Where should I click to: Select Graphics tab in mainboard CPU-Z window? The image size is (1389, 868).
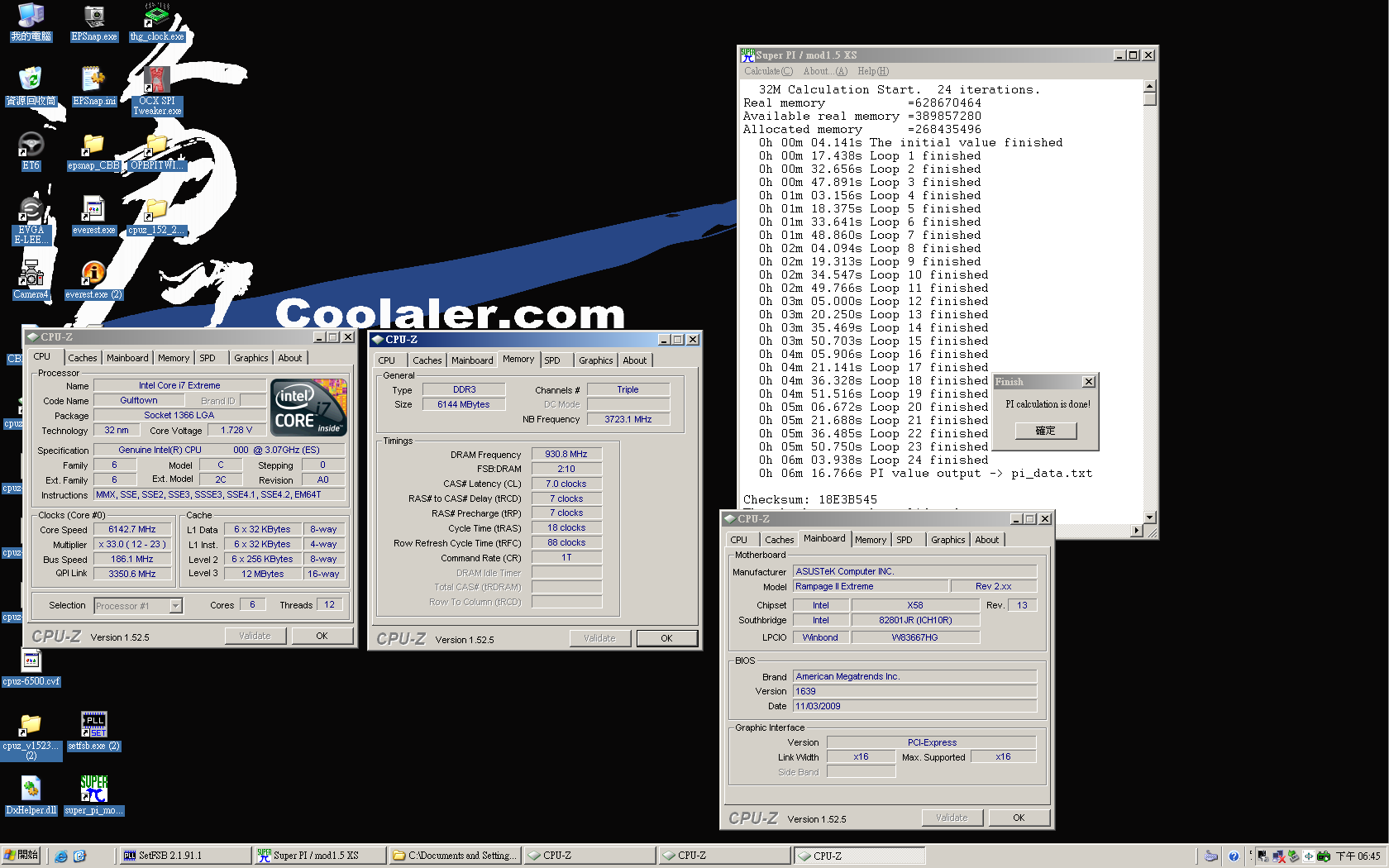click(947, 540)
